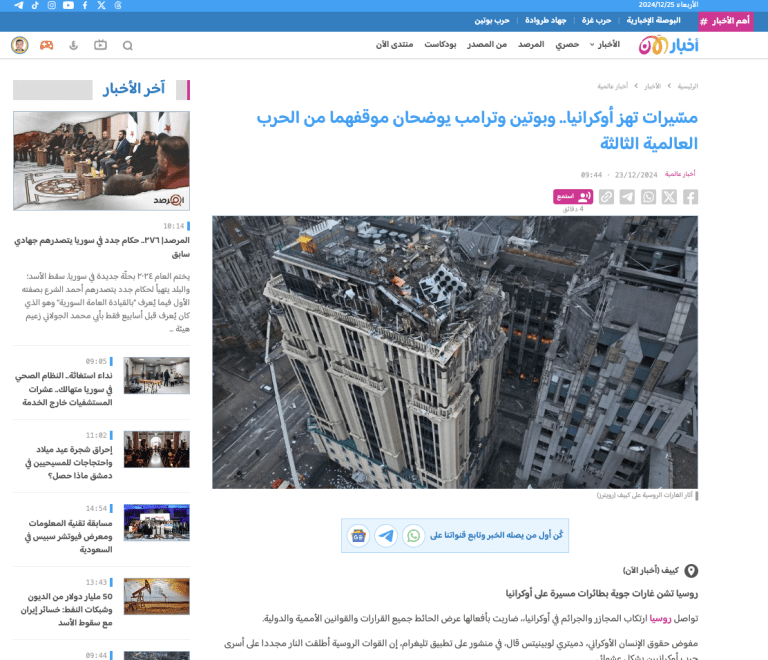Image resolution: width=768 pixels, height=660 pixels.
Task: Share the article on X
Action: 669,197
